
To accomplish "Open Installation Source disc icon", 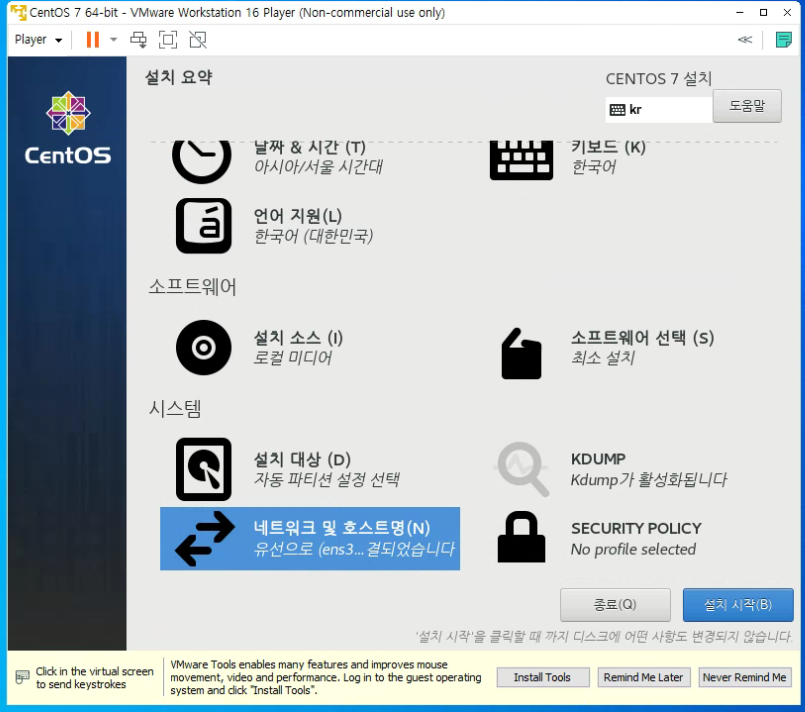I will (204, 348).
